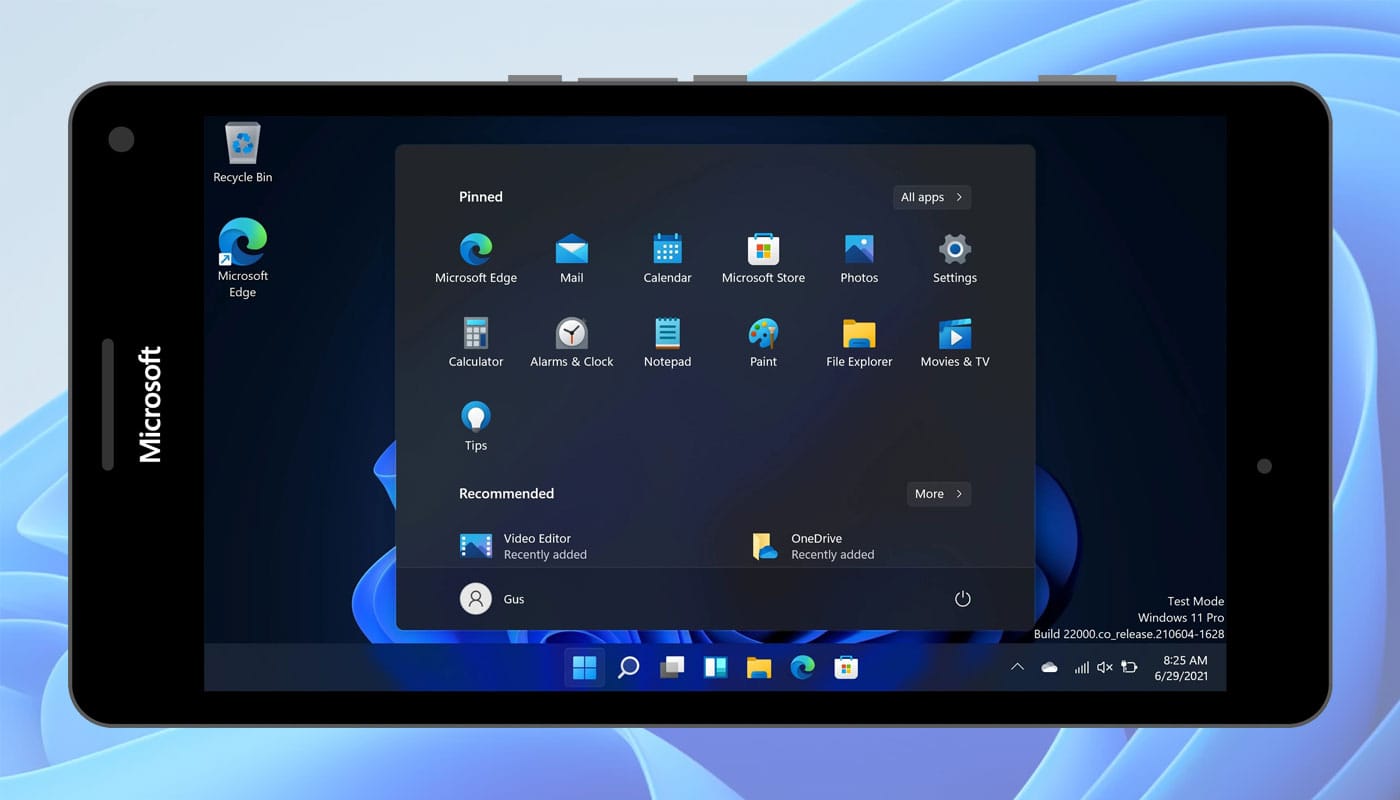Select the Recycle Bin desktop icon
Image resolution: width=1400 pixels, height=800 pixels.
tap(243, 153)
